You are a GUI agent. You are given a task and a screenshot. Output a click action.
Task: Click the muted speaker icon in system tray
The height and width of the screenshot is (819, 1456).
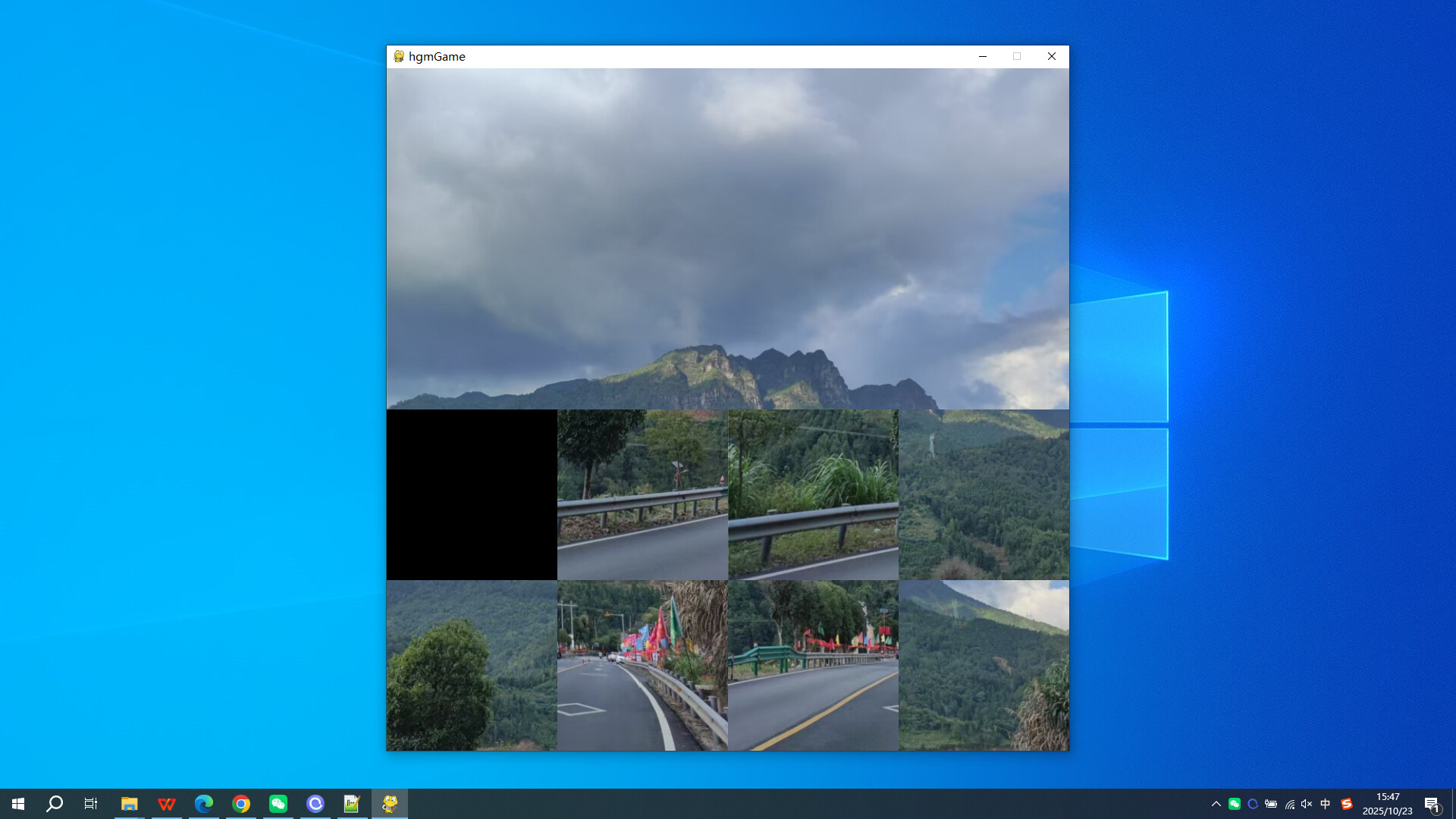[x=1306, y=803]
